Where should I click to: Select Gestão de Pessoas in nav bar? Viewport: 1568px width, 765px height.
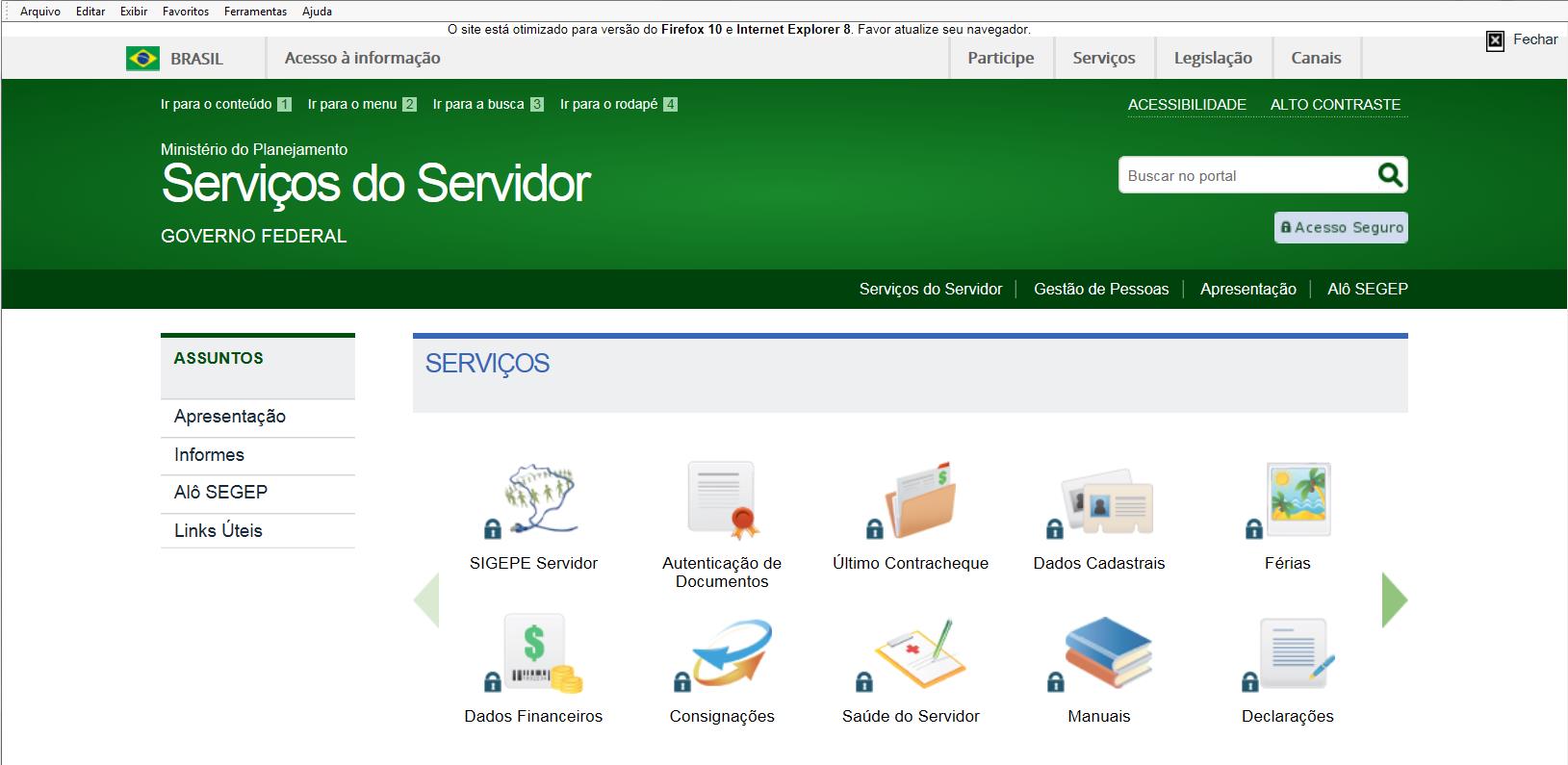pyautogui.click(x=1101, y=289)
